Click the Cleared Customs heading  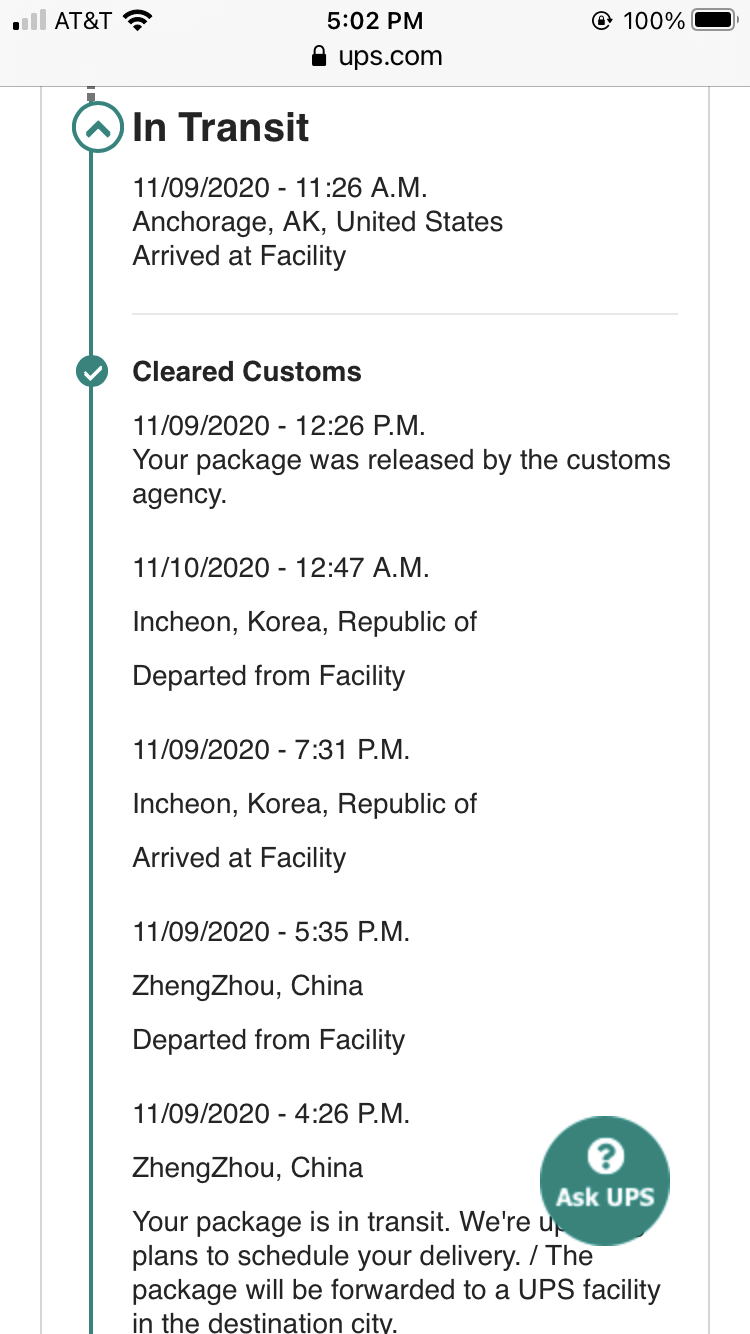(247, 372)
